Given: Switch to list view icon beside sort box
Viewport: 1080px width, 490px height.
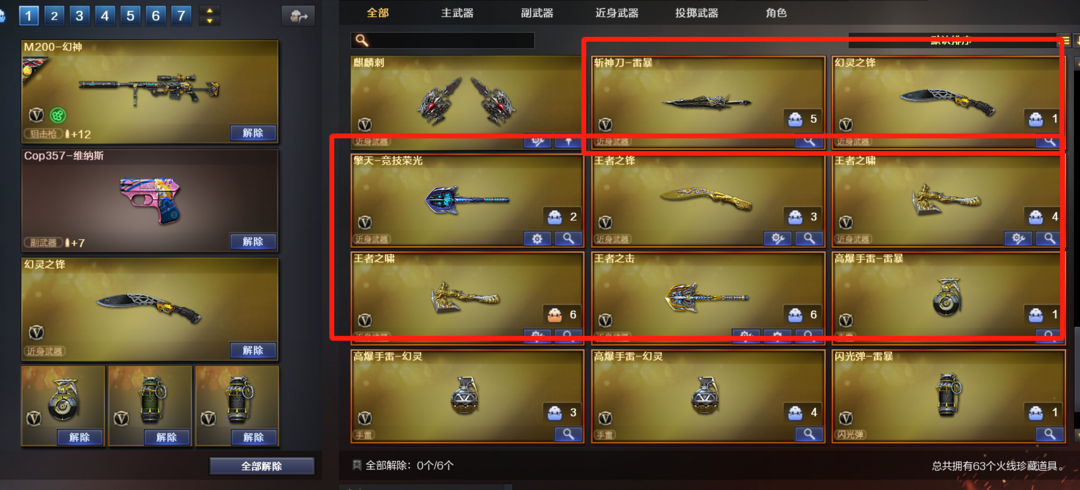Looking at the screenshot, I should click(1066, 41).
